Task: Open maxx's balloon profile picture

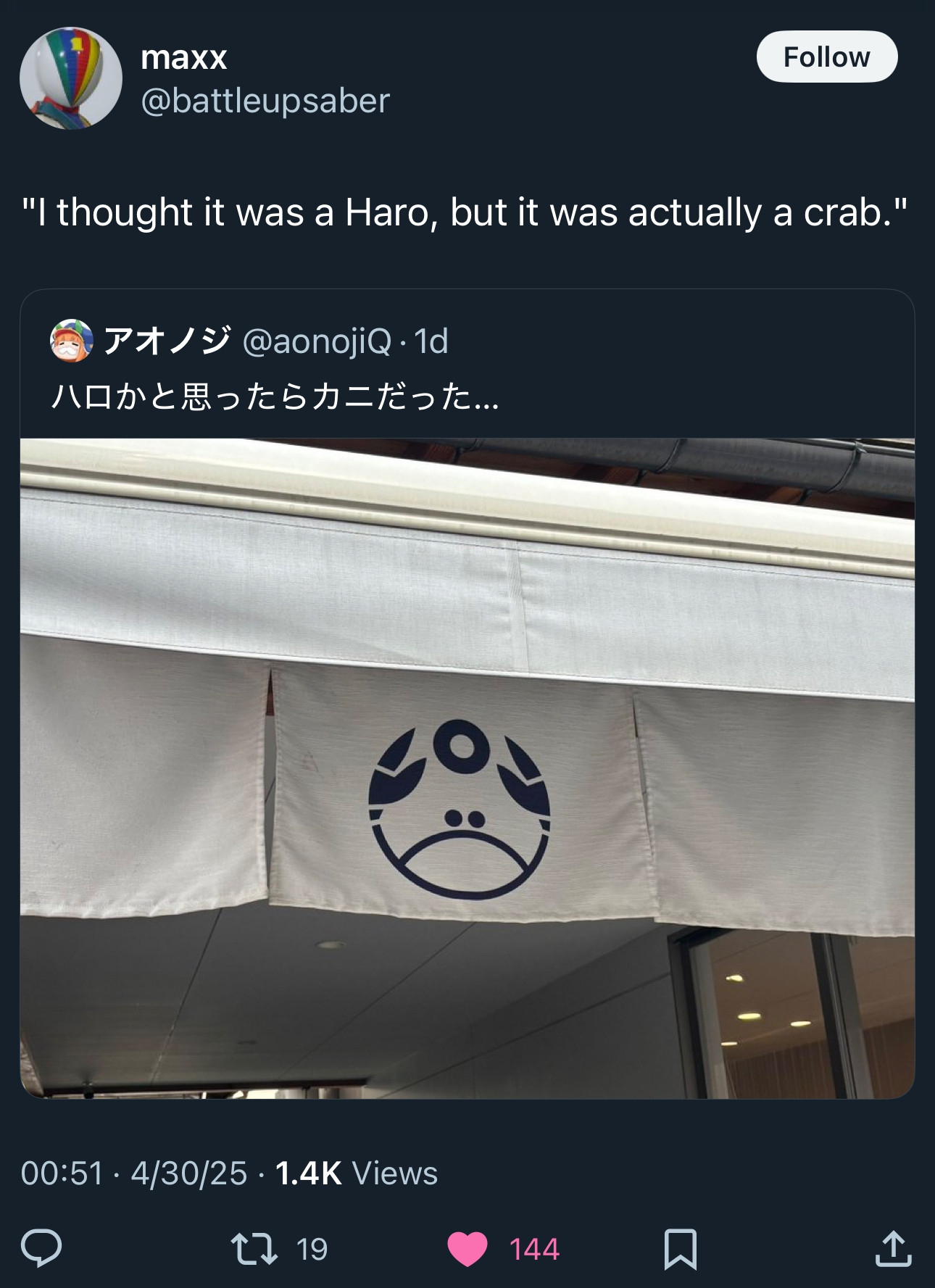Action: 71,78
